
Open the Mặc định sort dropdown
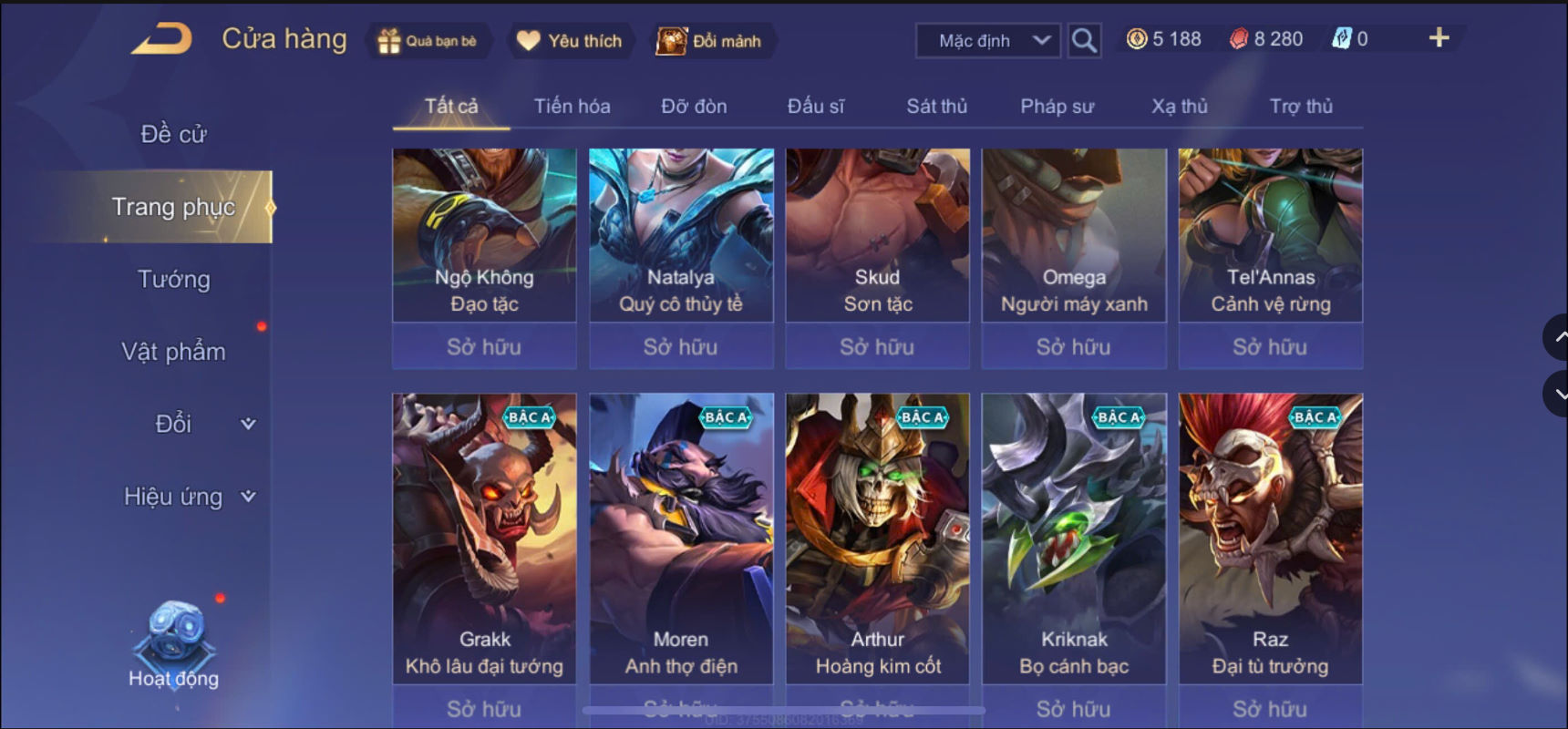tap(988, 41)
